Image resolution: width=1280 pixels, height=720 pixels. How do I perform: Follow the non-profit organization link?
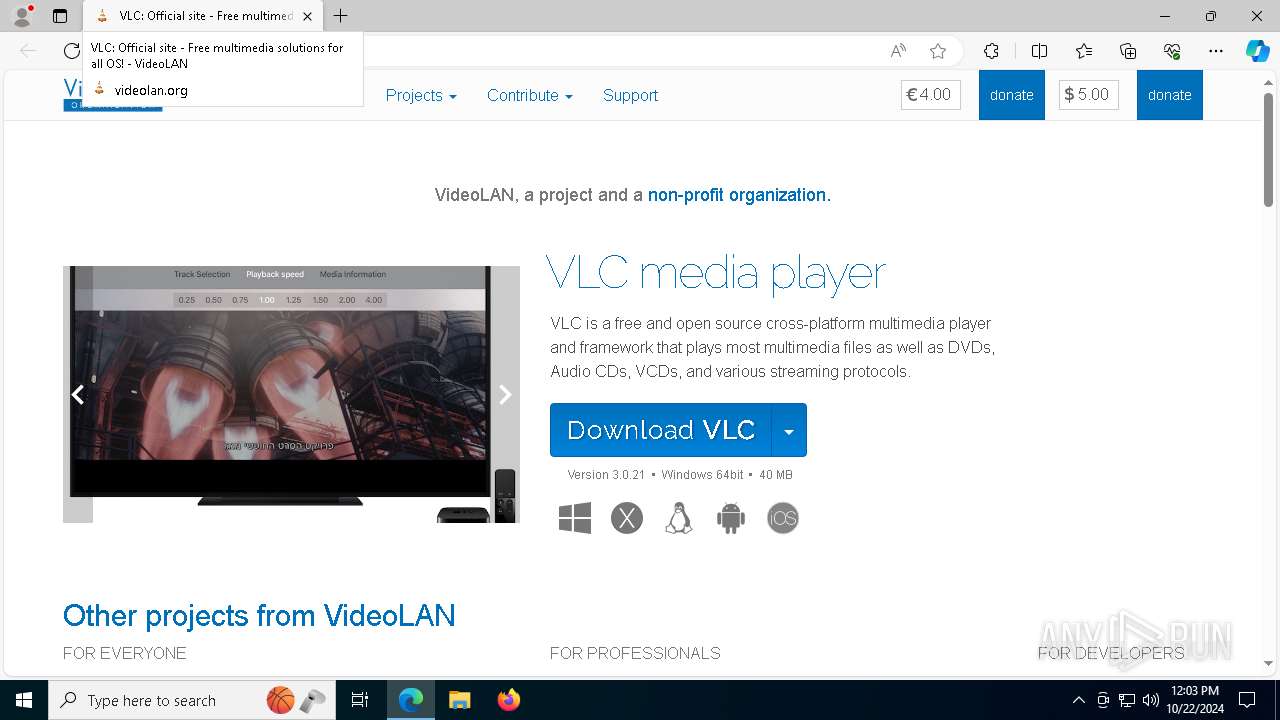click(x=737, y=195)
